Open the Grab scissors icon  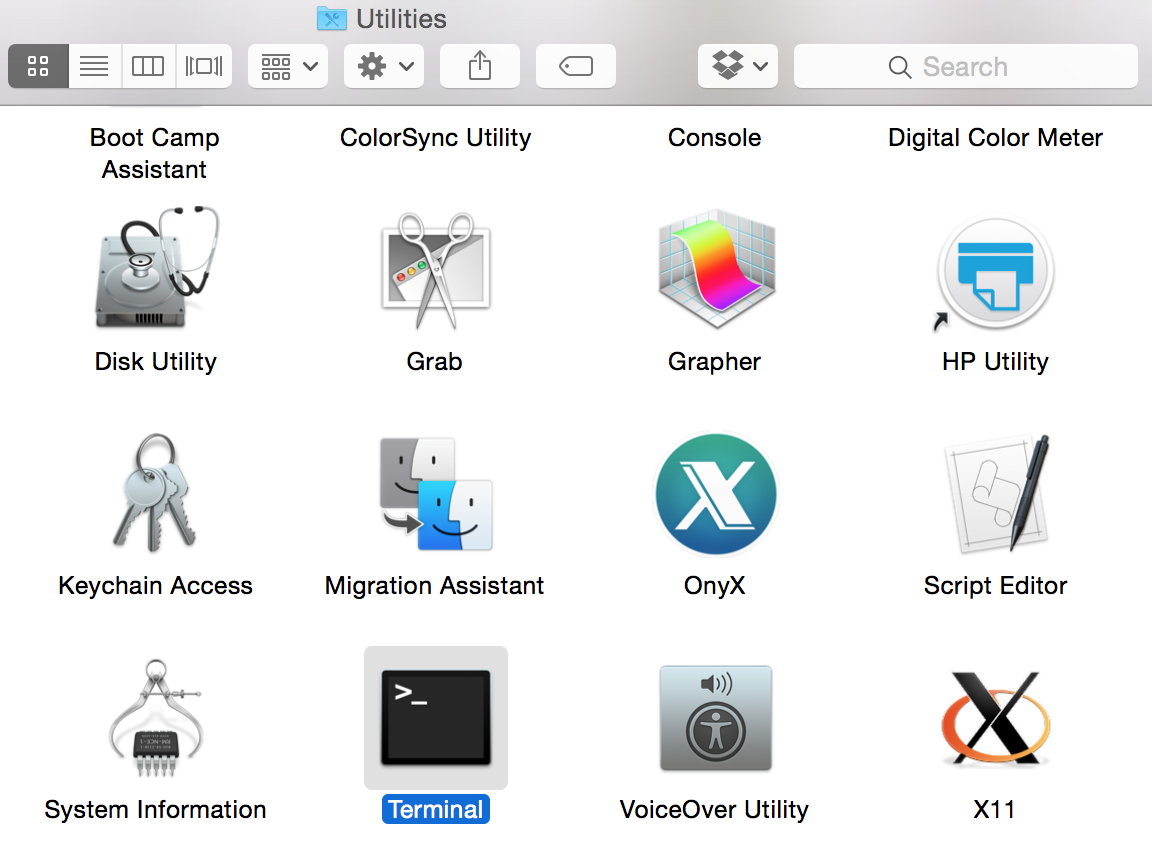[436, 270]
